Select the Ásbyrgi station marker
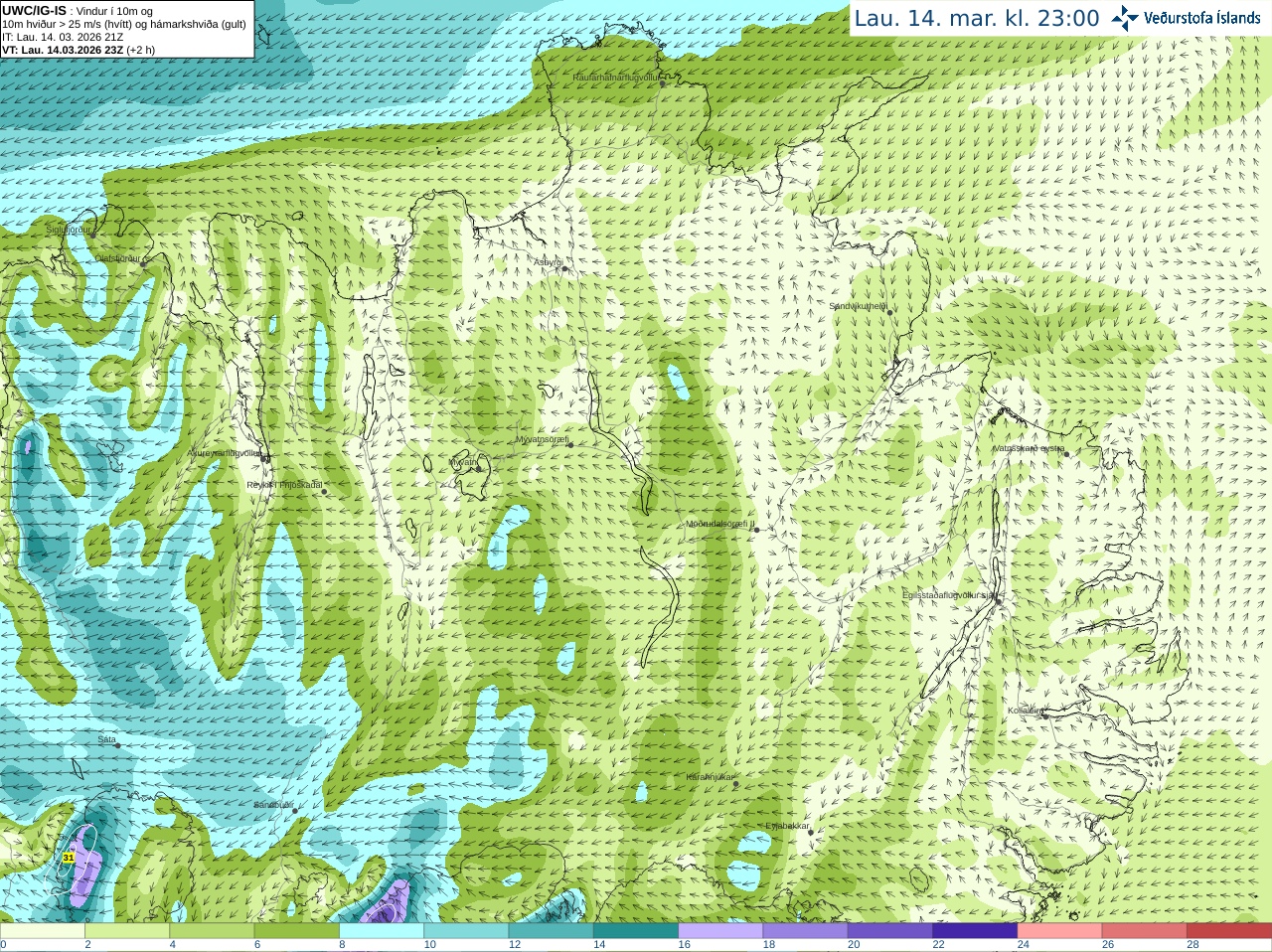Image resolution: width=1272 pixels, height=952 pixels. pyautogui.click(x=564, y=268)
